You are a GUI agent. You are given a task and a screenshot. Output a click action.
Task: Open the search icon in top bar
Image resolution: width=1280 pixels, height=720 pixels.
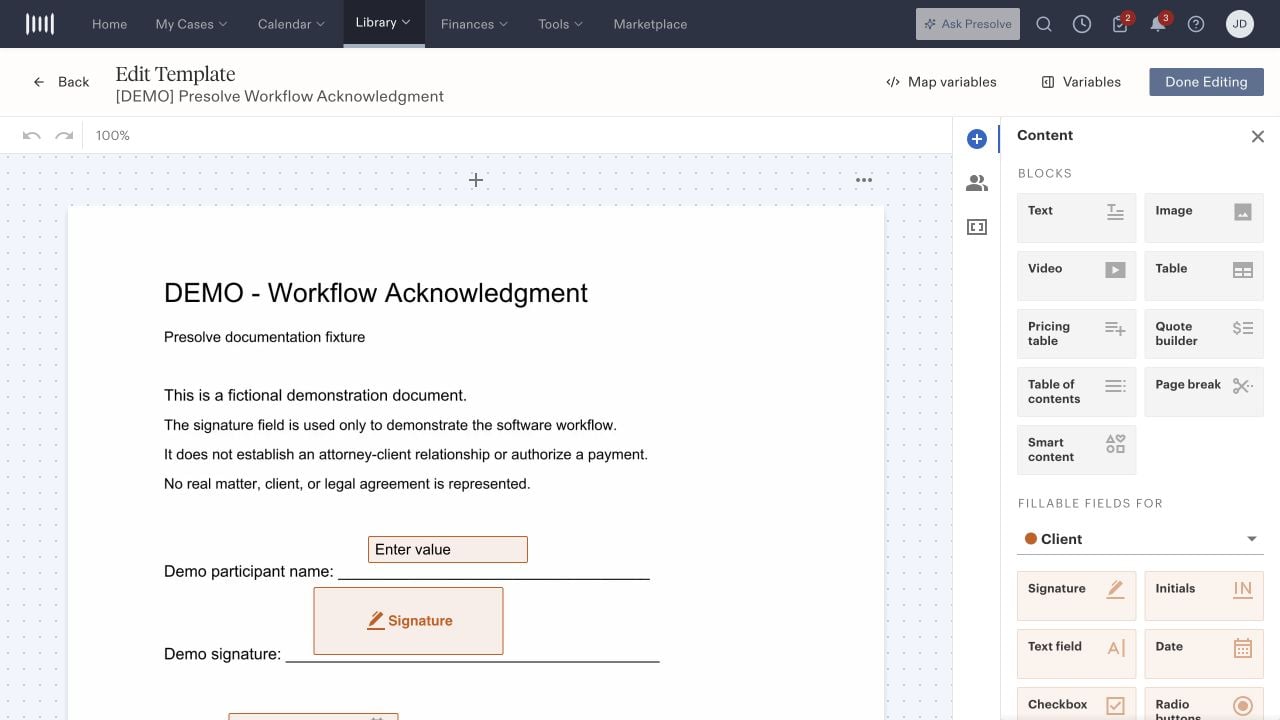click(1044, 24)
